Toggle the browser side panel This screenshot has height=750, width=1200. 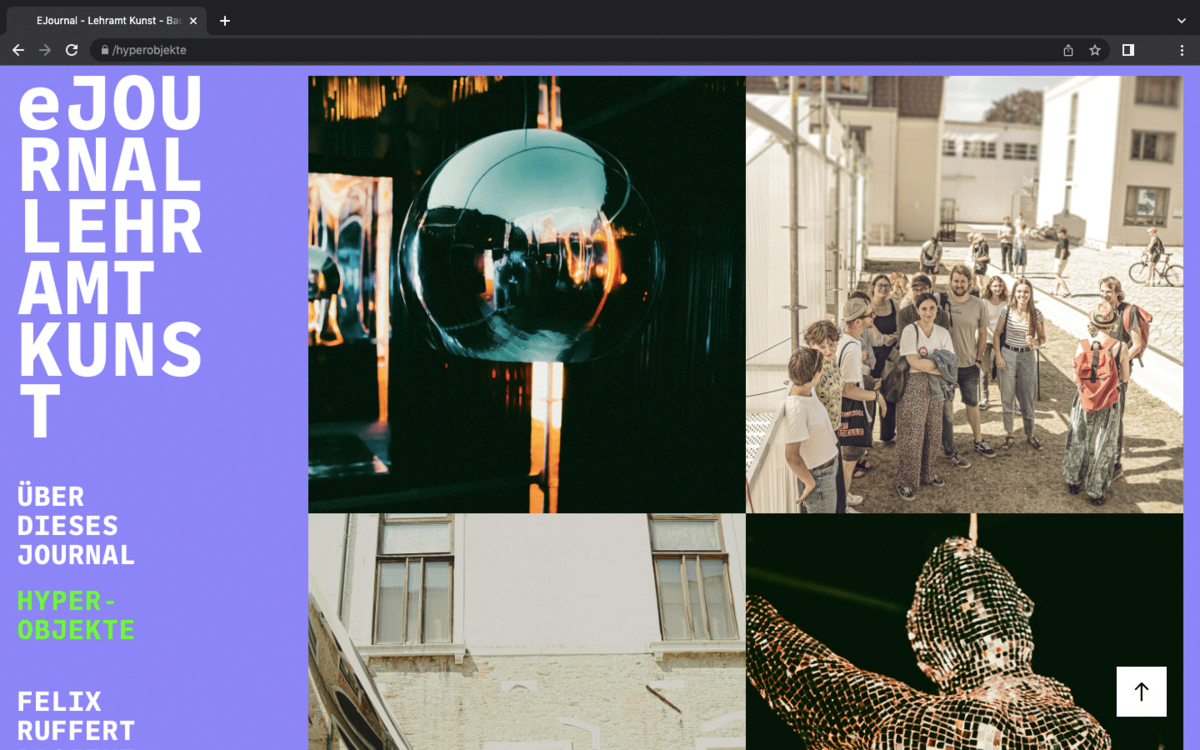point(1128,50)
